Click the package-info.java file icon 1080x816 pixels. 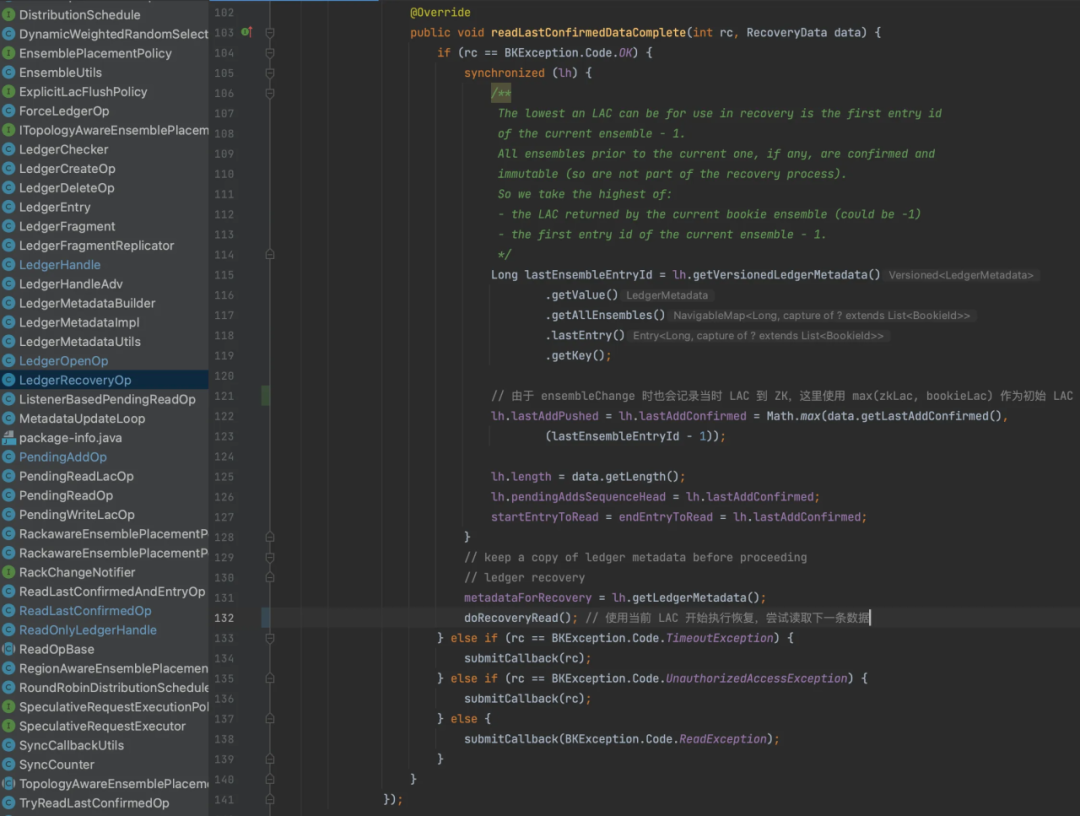8,438
